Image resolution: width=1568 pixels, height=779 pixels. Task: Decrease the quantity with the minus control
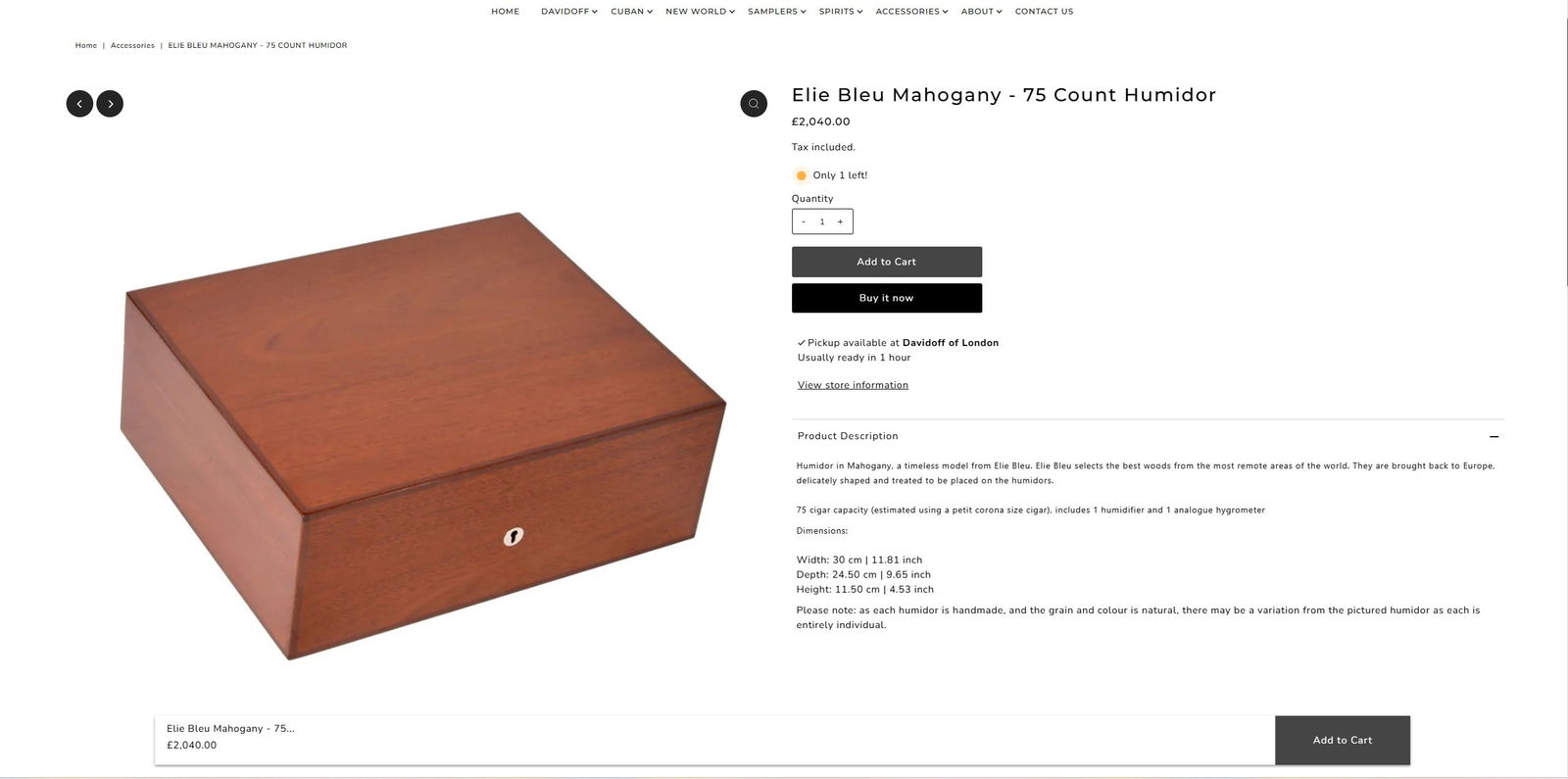click(x=803, y=221)
